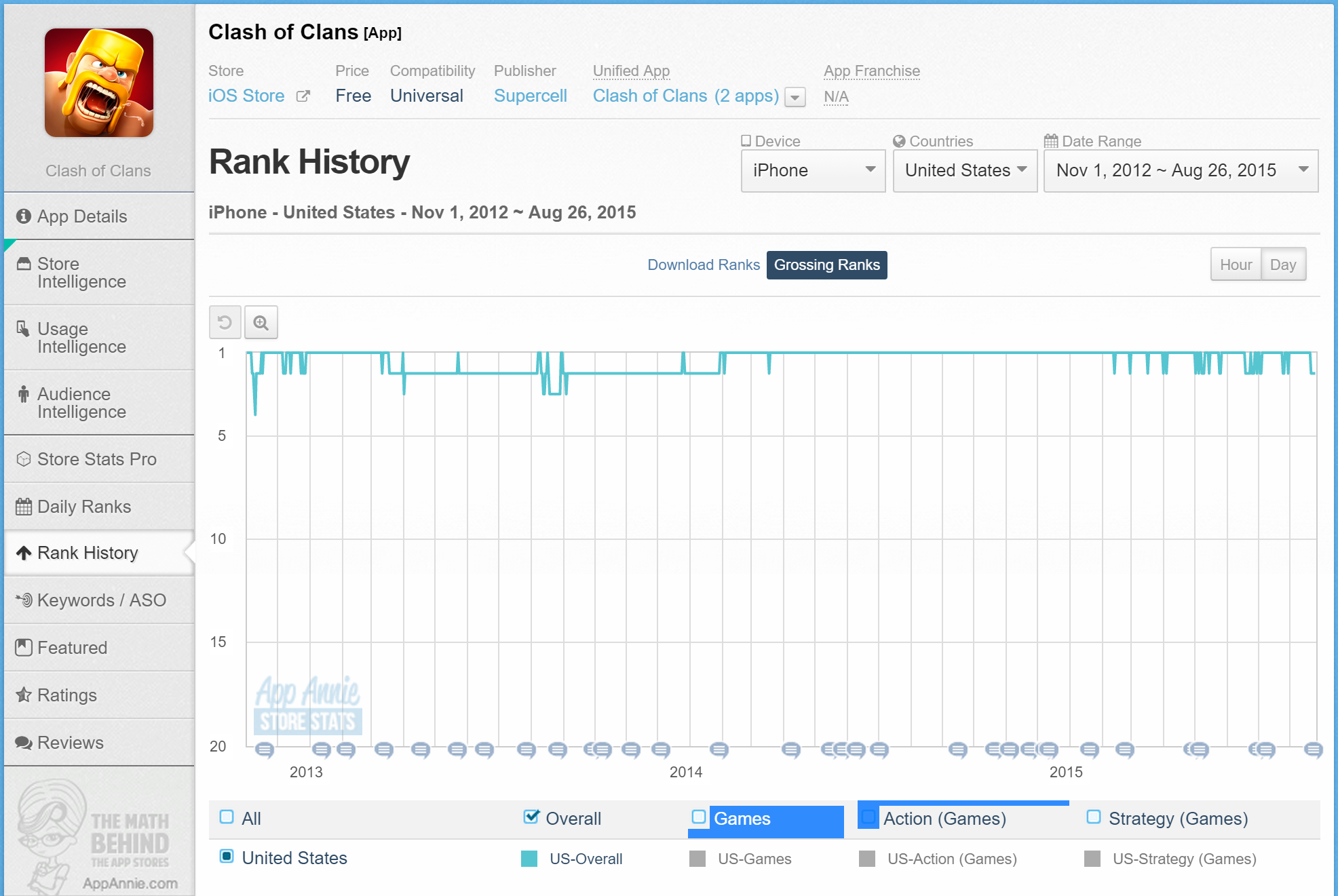This screenshot has width=1338, height=896.
Task: Open the Reviews page
Action: pos(99,743)
